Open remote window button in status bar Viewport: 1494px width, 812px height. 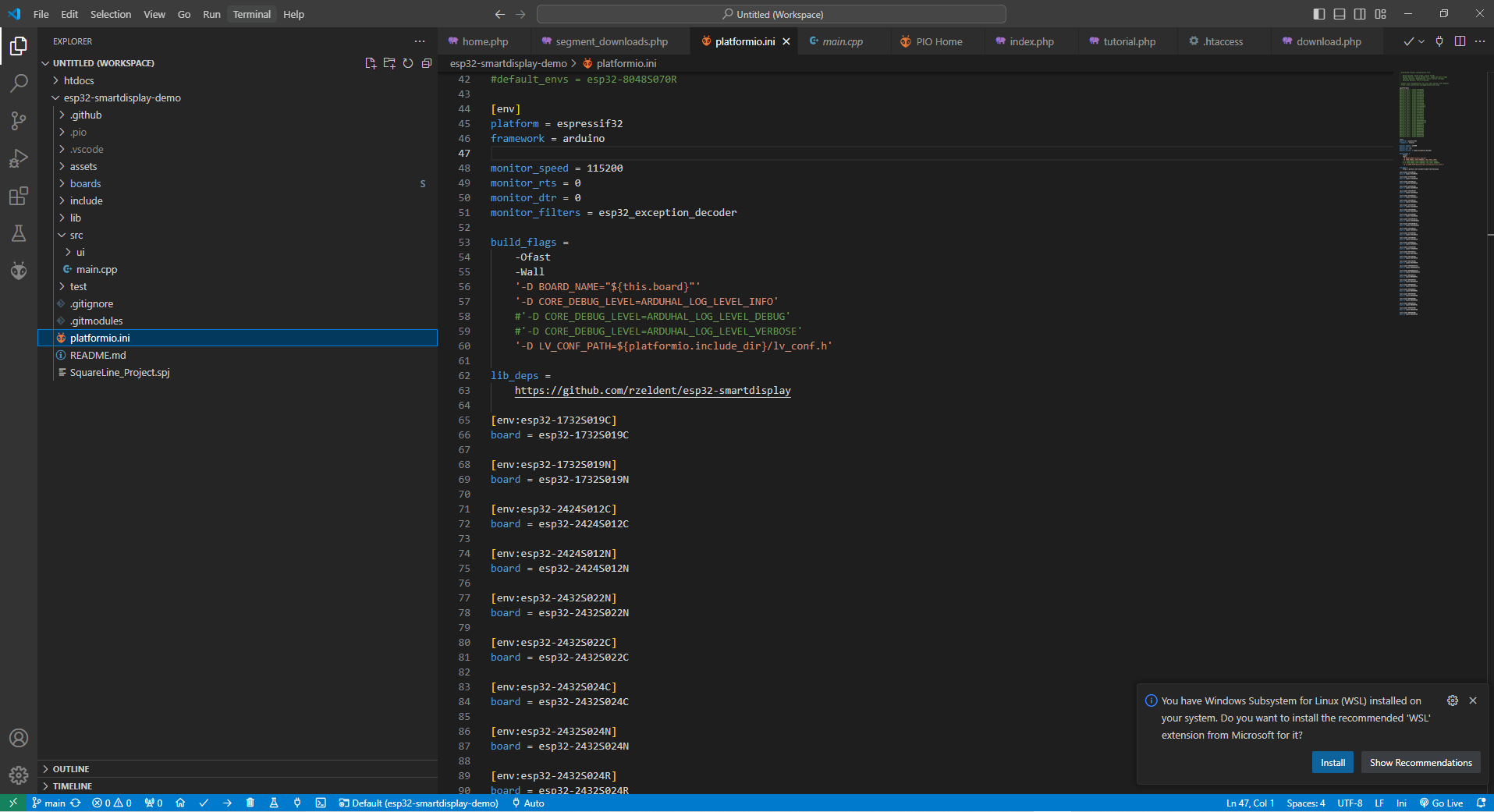13,803
